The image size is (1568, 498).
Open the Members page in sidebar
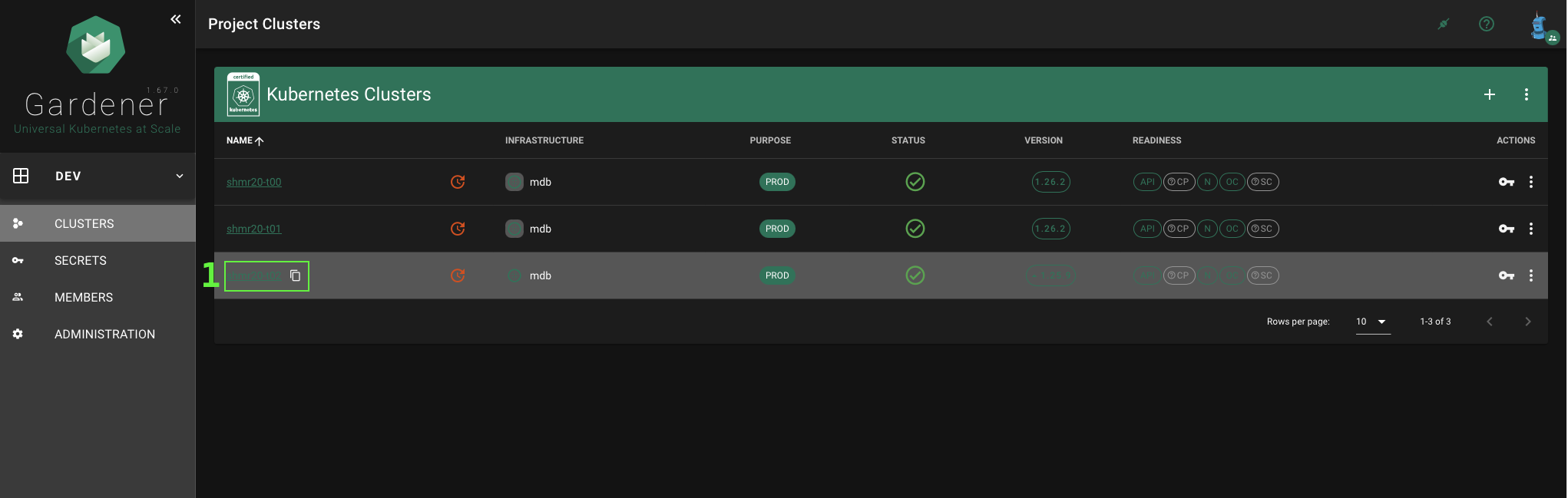pyautogui.click(x=84, y=298)
